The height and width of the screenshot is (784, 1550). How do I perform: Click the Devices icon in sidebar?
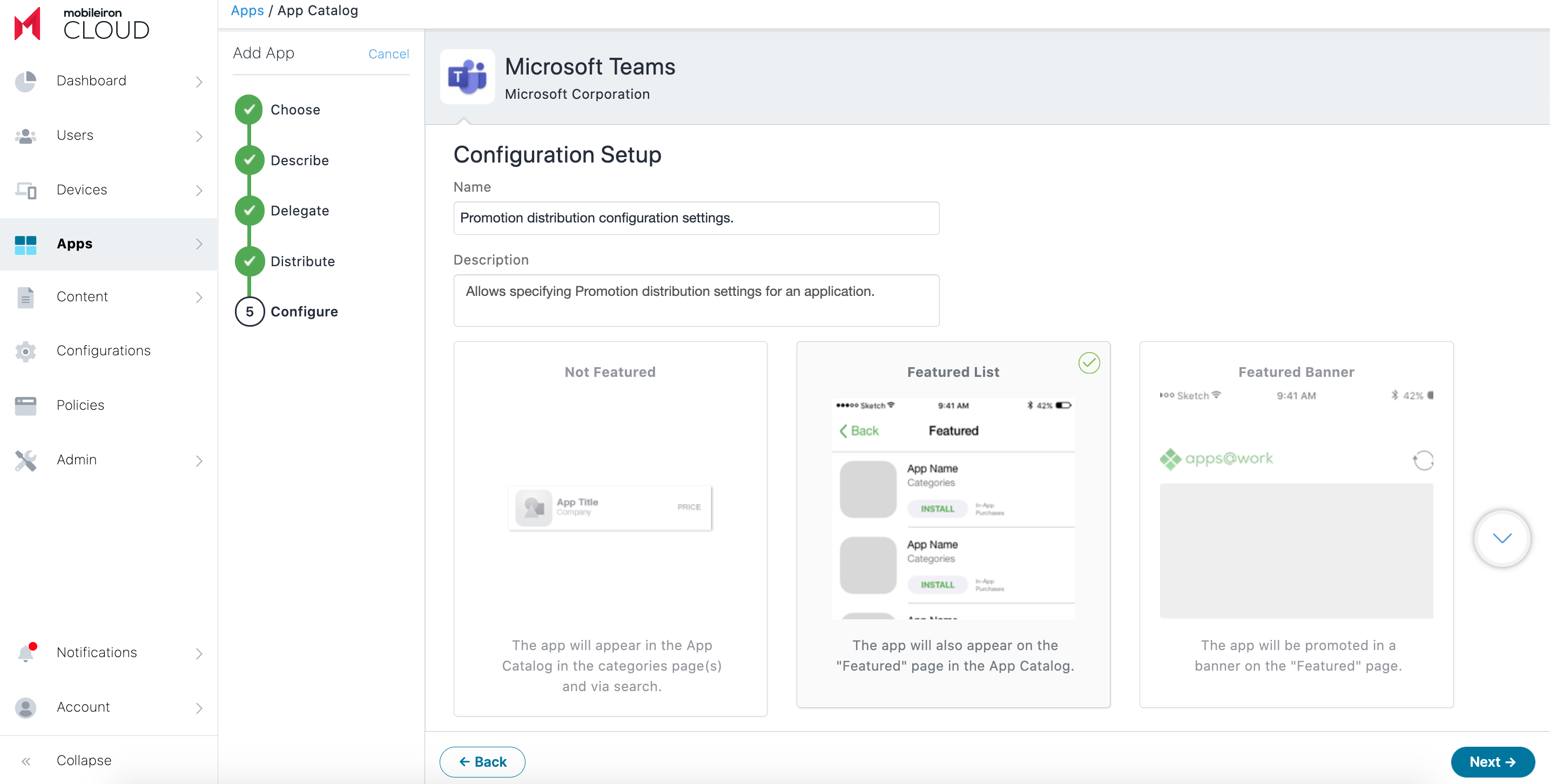(x=25, y=190)
